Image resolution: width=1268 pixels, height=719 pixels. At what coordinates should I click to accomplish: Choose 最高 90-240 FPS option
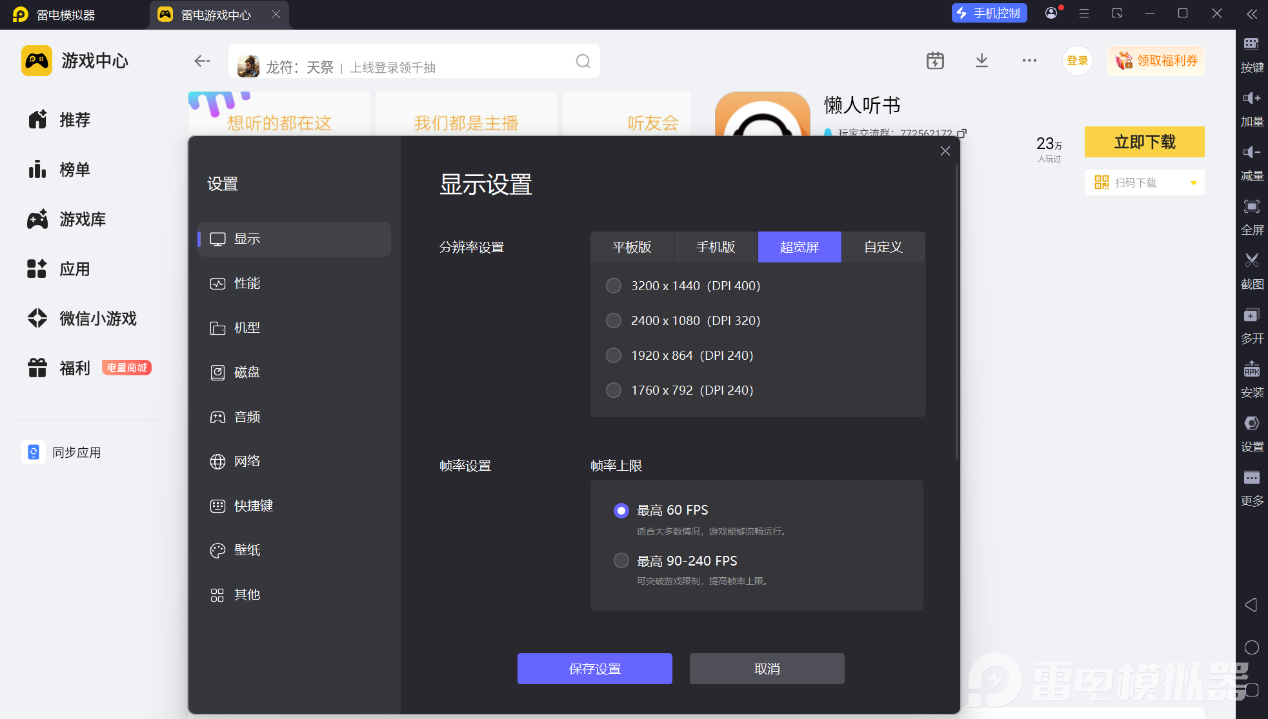(675, 561)
